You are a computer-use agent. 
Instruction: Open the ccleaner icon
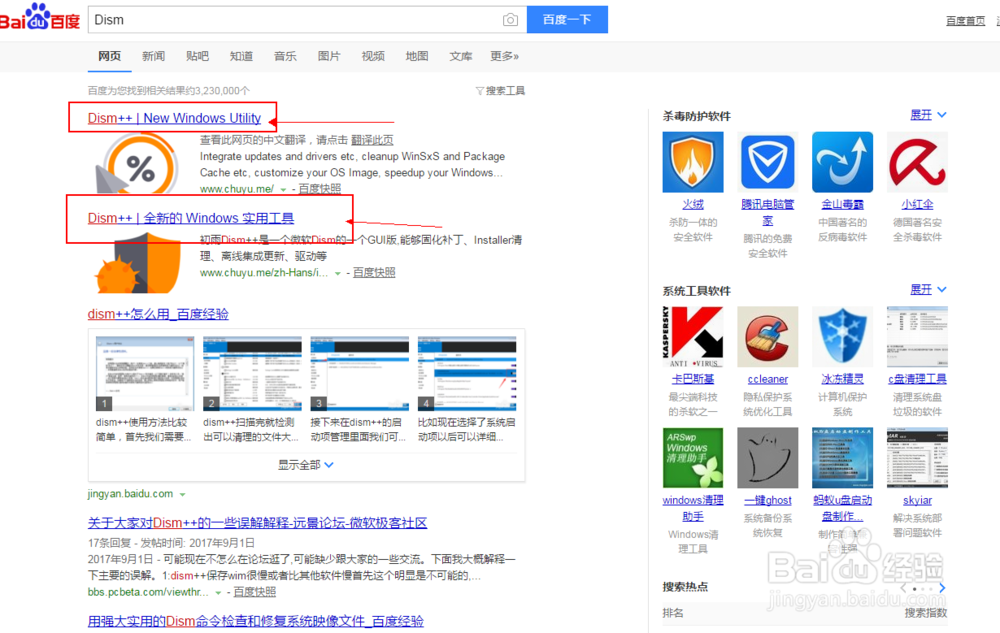(x=767, y=337)
